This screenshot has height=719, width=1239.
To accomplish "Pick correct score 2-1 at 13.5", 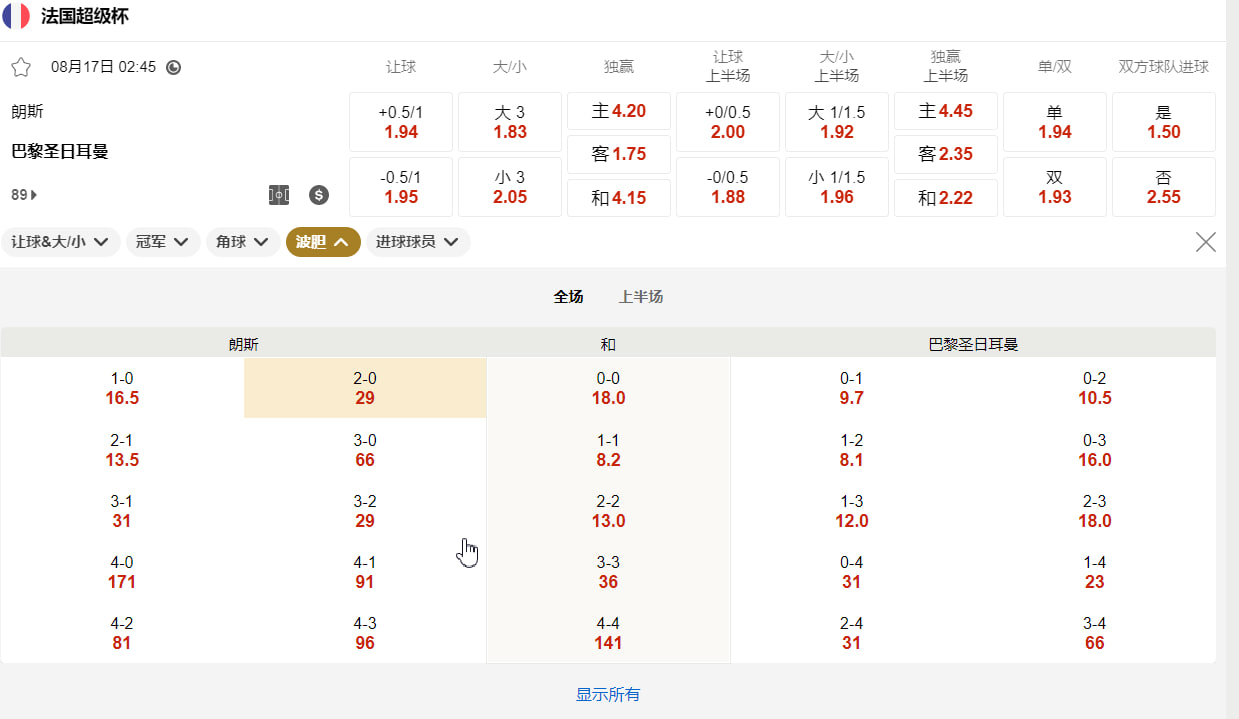I will tap(122, 450).
